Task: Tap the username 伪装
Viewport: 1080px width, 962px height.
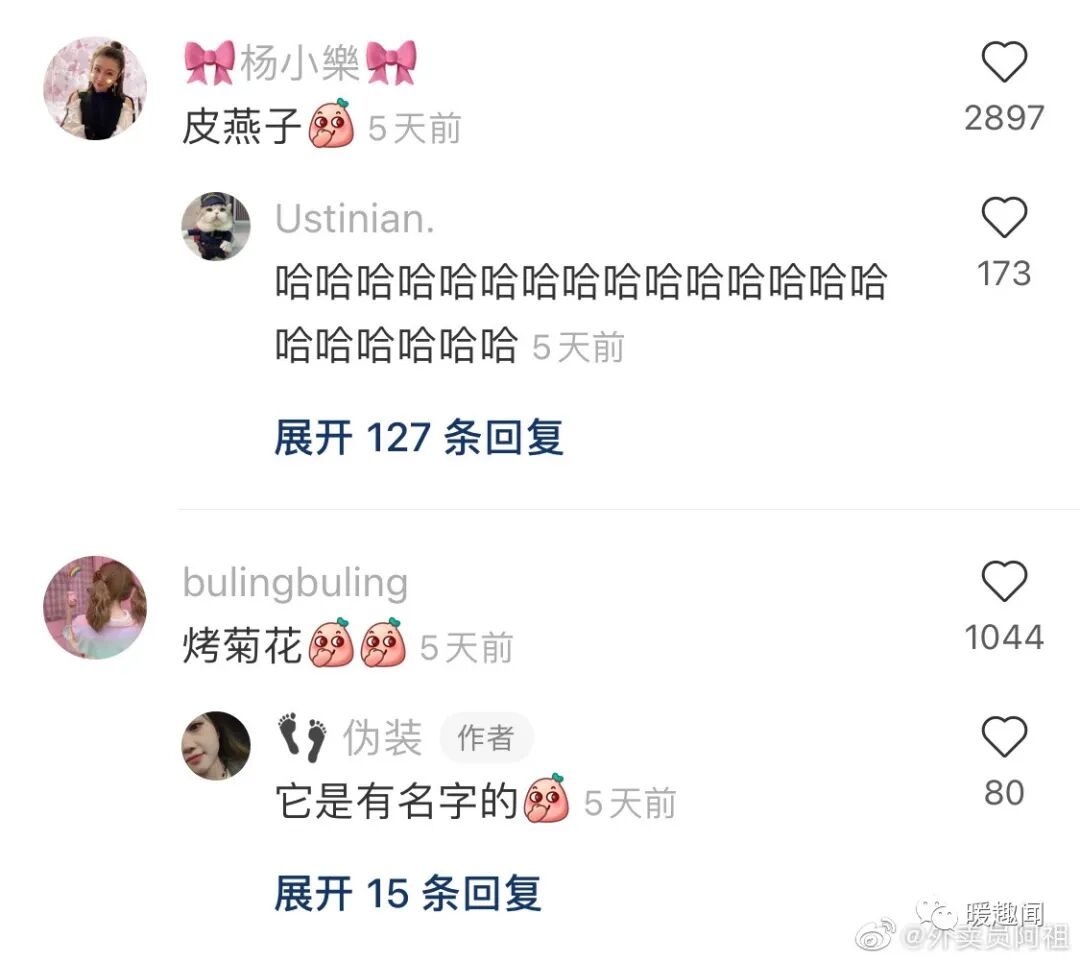Action: (382, 738)
